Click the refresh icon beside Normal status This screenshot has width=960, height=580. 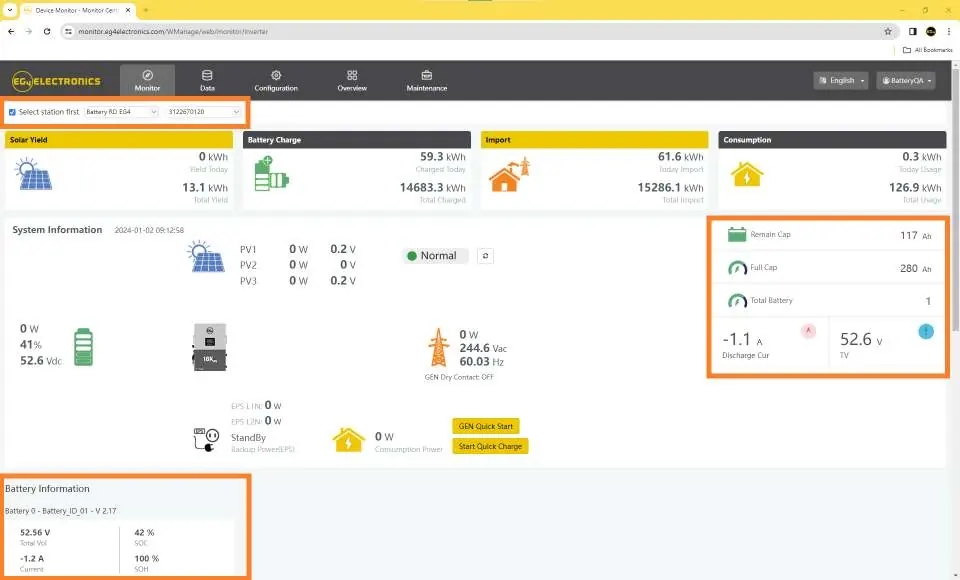[485, 255]
